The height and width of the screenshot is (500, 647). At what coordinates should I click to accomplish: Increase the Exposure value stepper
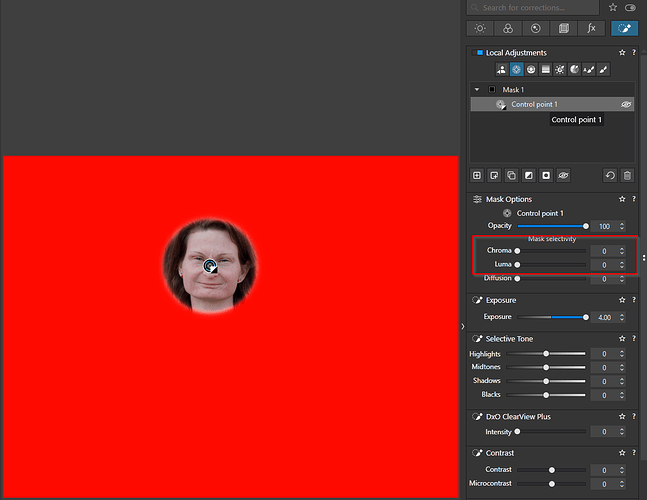click(622, 314)
